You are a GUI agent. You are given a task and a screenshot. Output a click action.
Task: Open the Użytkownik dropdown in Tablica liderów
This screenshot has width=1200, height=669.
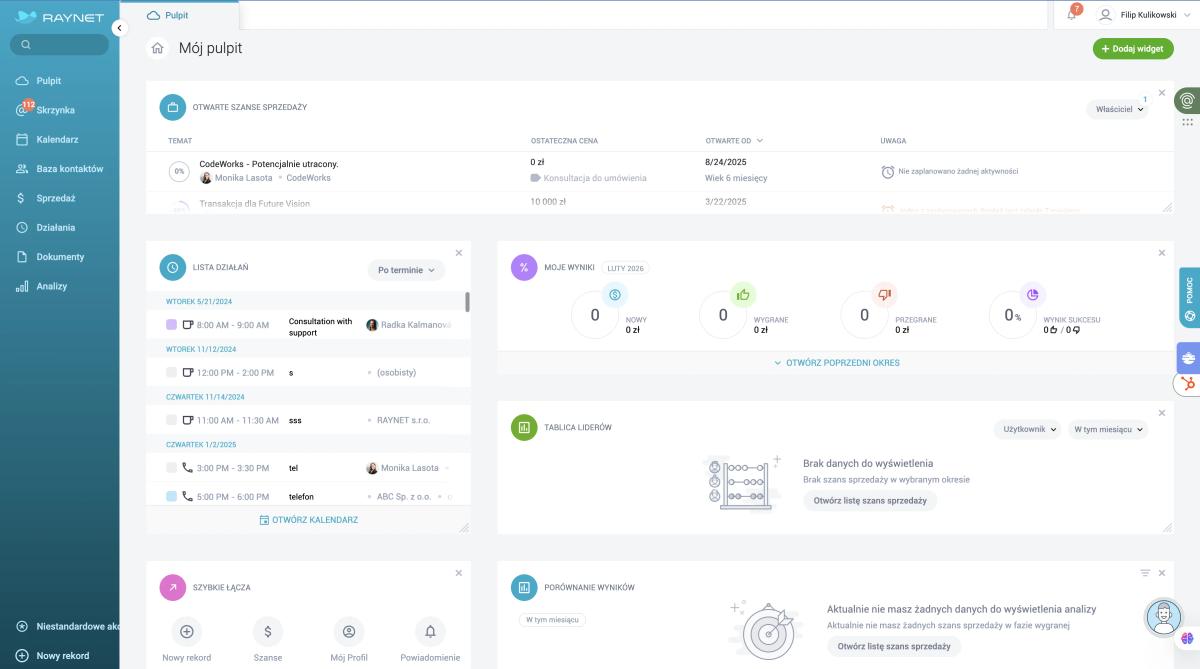[1027, 429]
